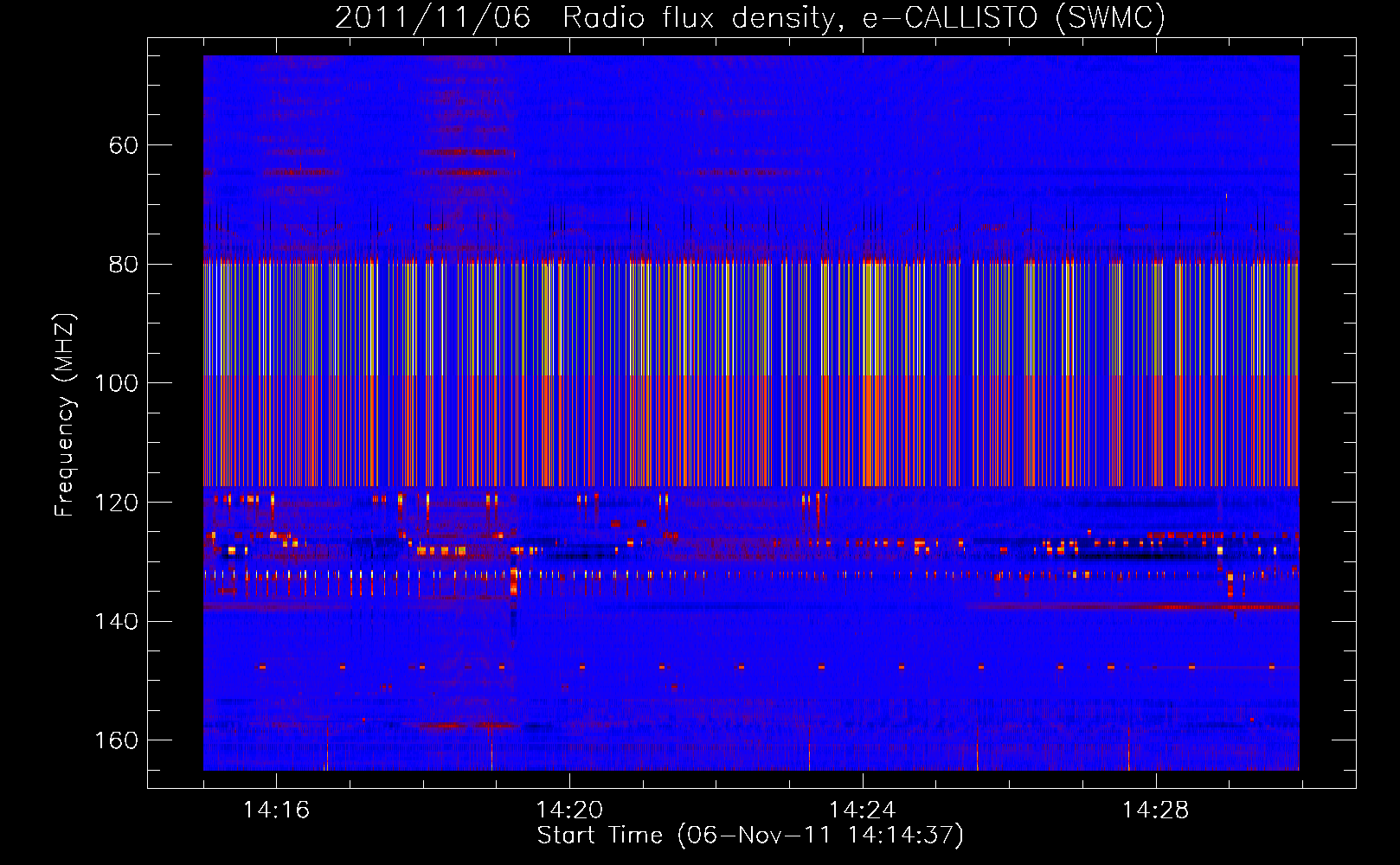Click the 100 MHz frequency tick label
Viewport: 1400px width, 865px height.
pos(117,383)
